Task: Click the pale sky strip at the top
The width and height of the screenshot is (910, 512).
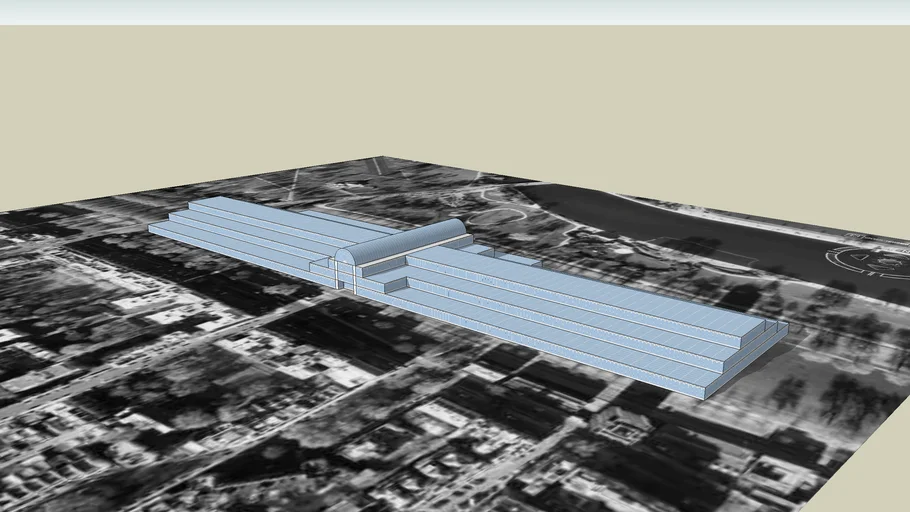Action: pyautogui.click(x=450, y=10)
